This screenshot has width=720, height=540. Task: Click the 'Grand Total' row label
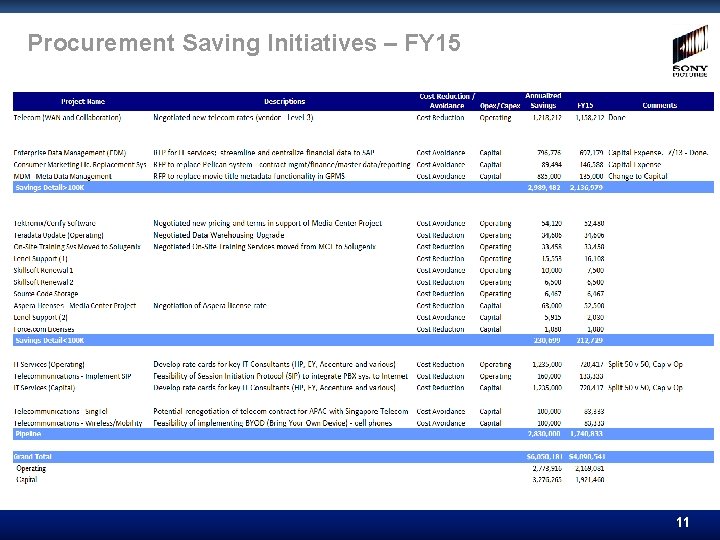(x=33, y=456)
